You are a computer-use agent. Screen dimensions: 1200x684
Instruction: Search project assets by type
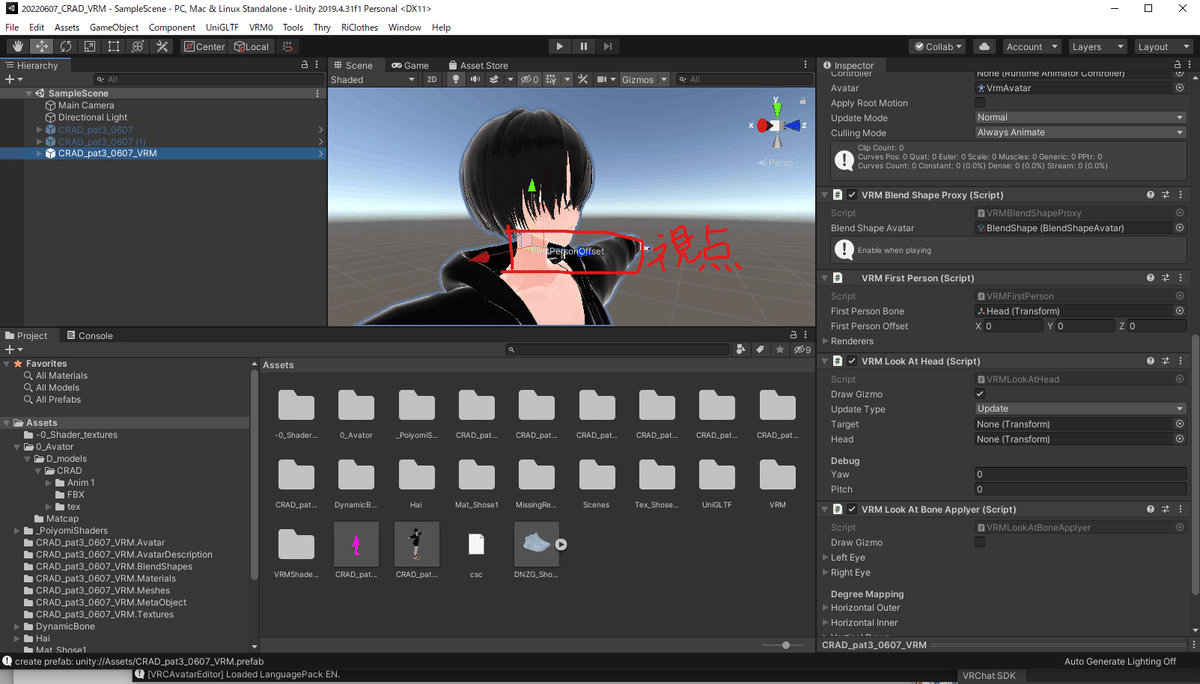(740, 350)
